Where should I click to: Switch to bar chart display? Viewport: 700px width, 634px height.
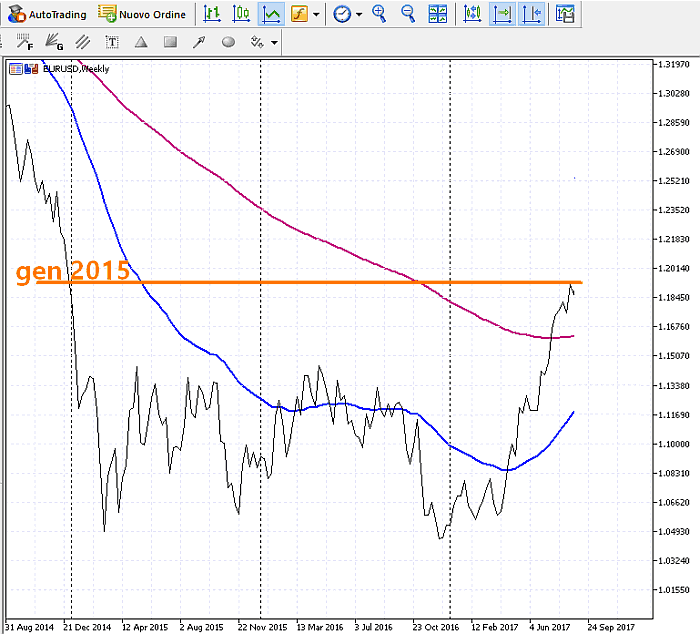211,14
